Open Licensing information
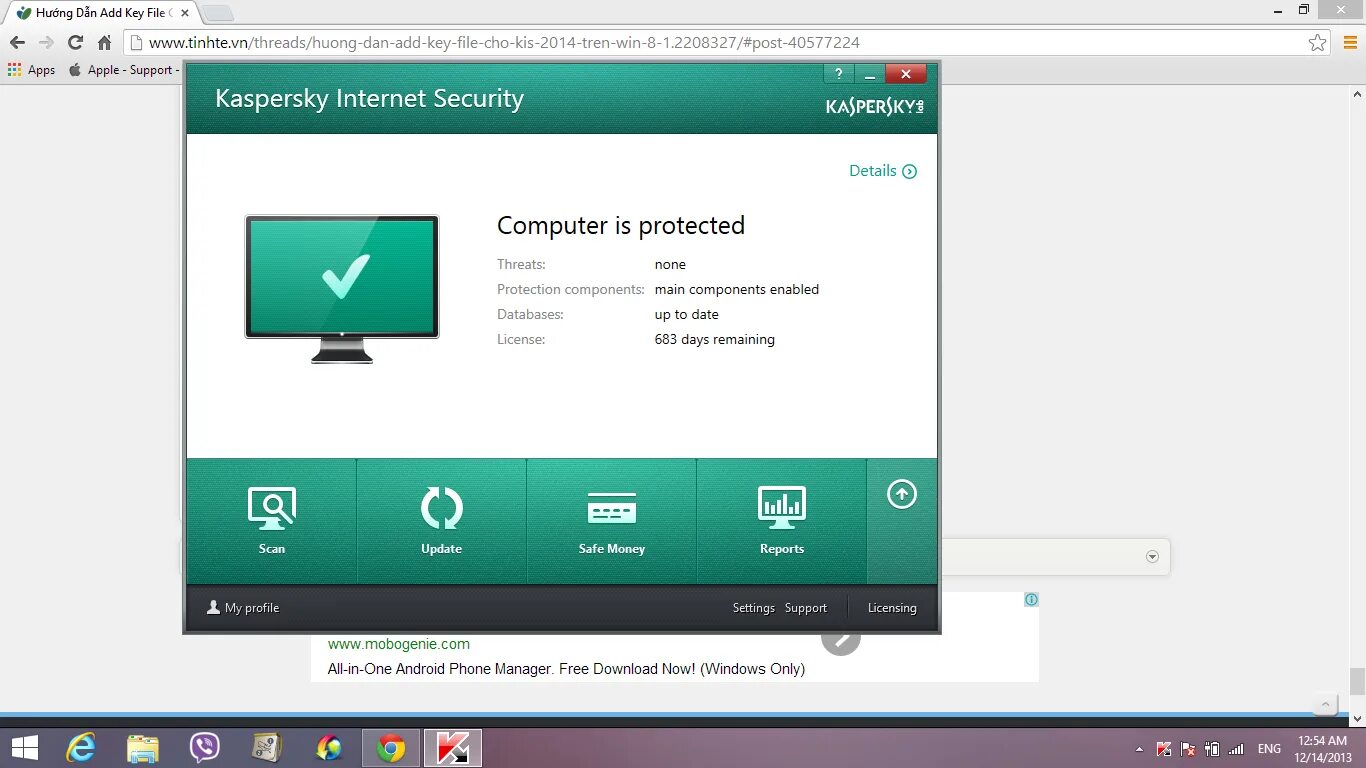The height and width of the screenshot is (768, 1366). coord(892,608)
